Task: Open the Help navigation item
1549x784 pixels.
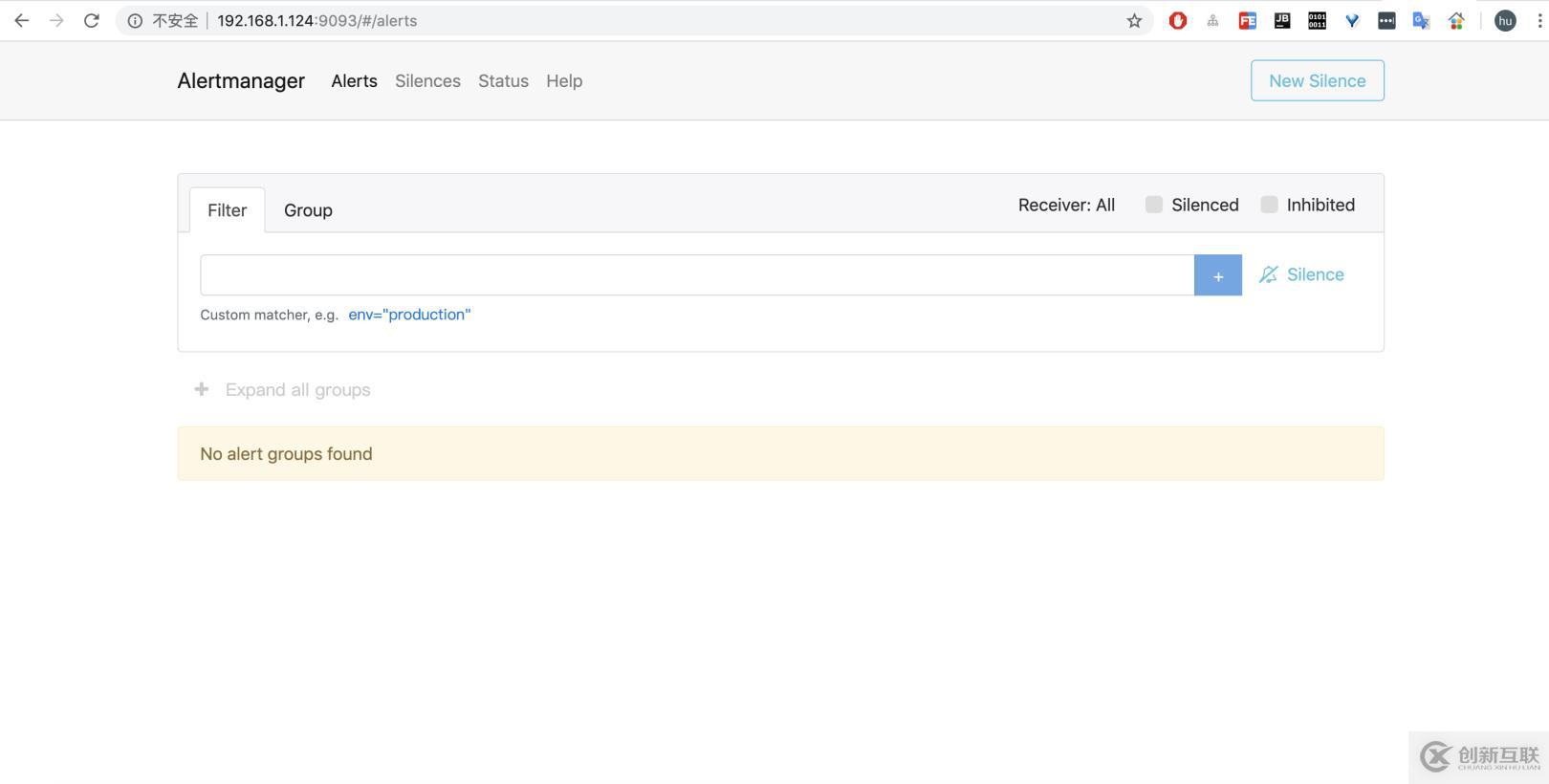Action: pos(564,81)
